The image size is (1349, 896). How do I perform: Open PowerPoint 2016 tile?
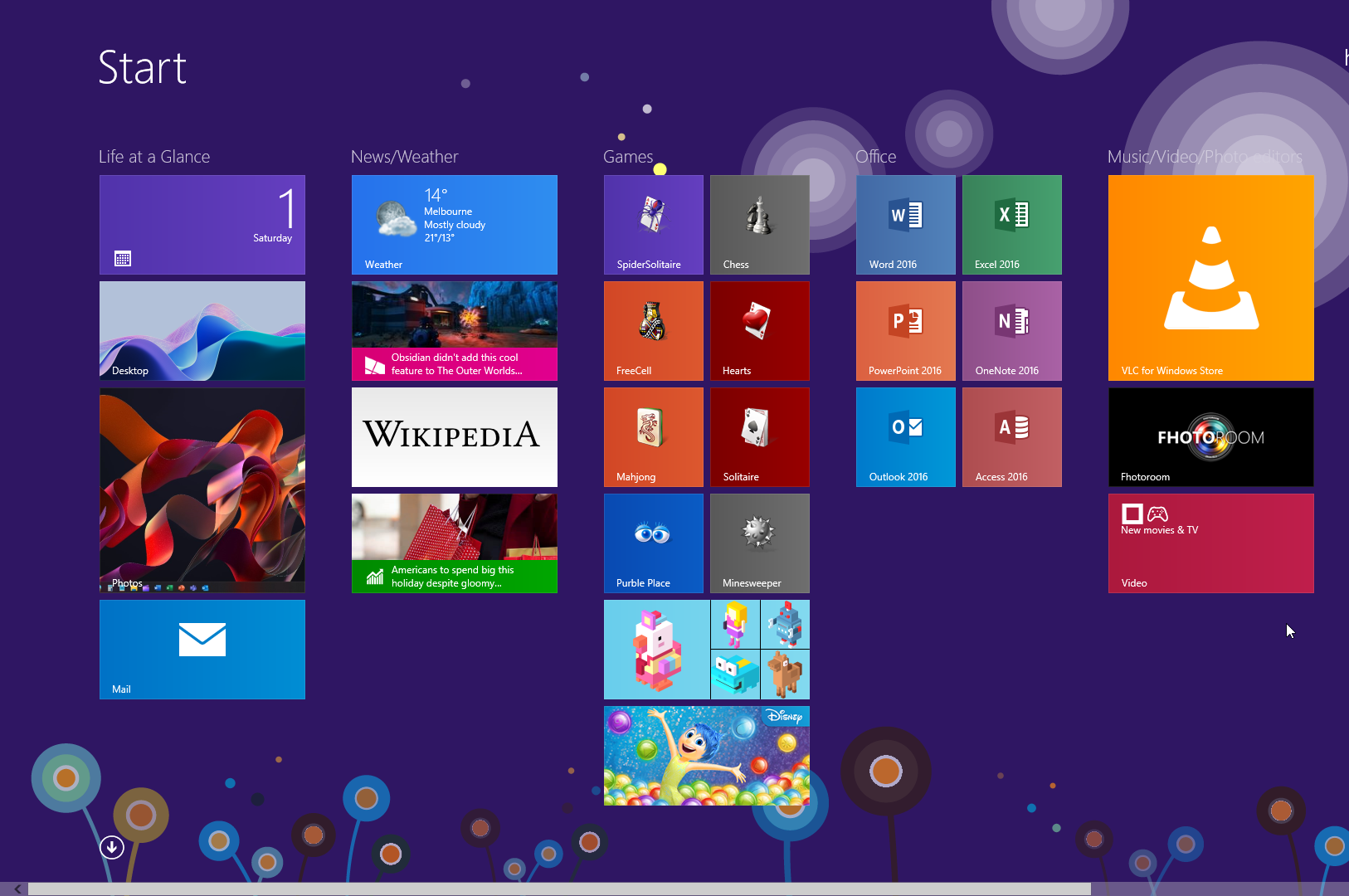click(x=905, y=330)
